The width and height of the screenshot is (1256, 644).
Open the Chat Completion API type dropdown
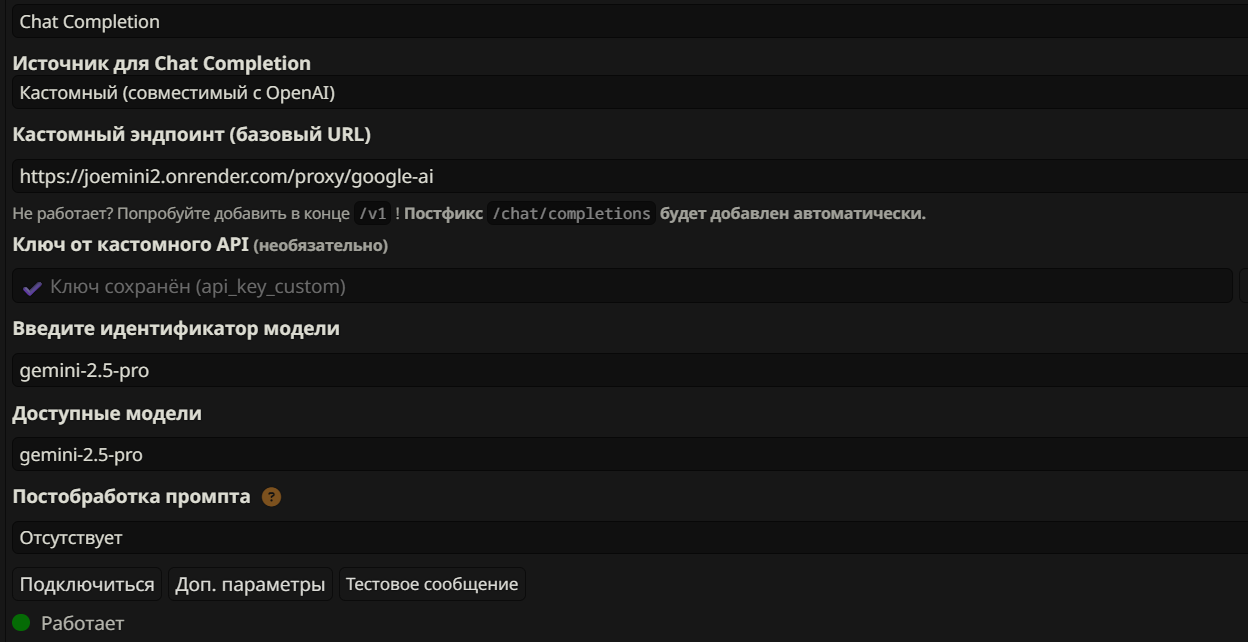tap(628, 21)
